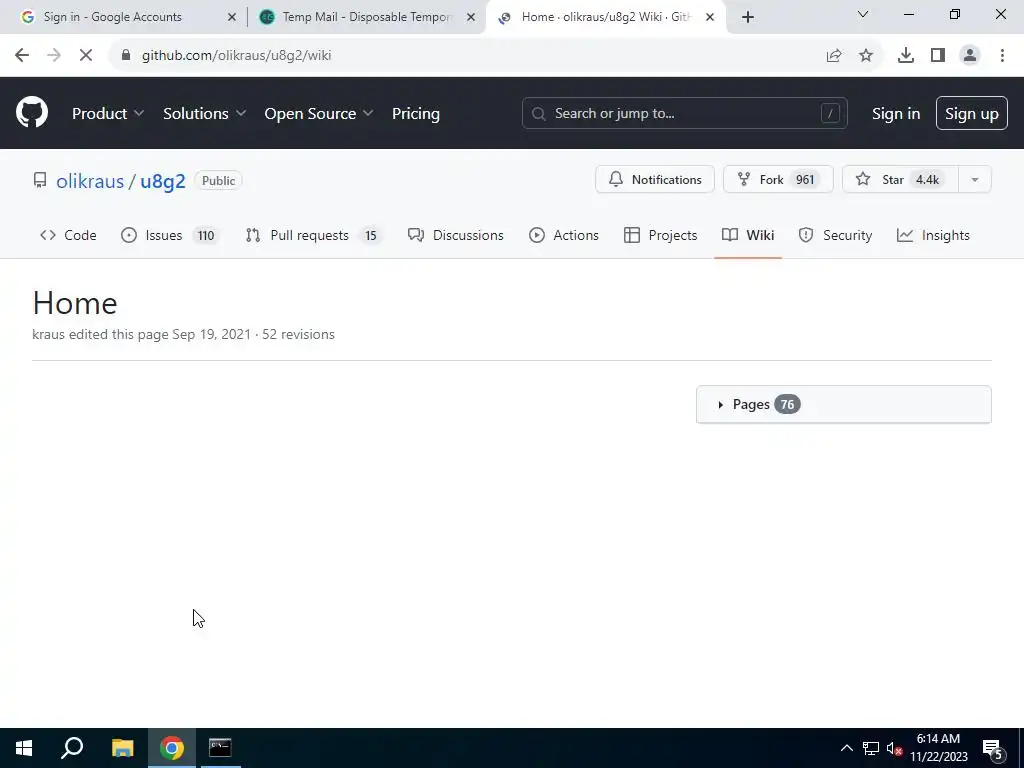The width and height of the screenshot is (1024, 768).
Task: Go back with the browser back arrow
Action: click(22, 56)
